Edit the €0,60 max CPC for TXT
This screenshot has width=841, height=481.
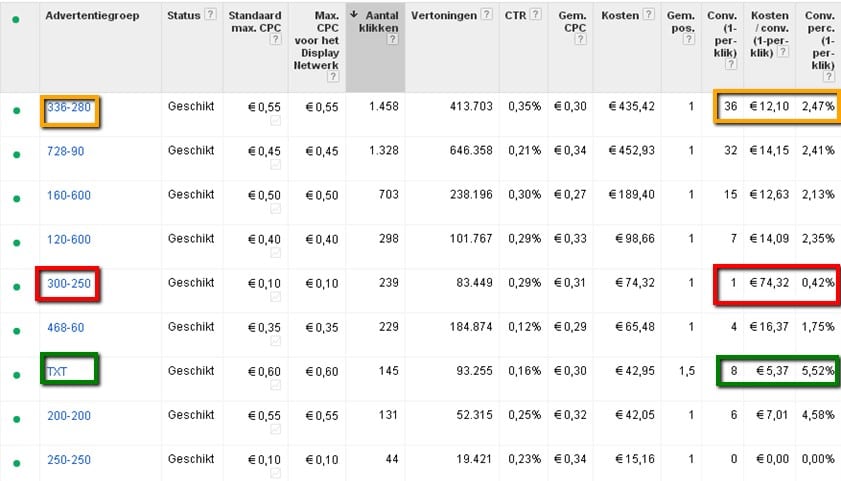(x=264, y=371)
